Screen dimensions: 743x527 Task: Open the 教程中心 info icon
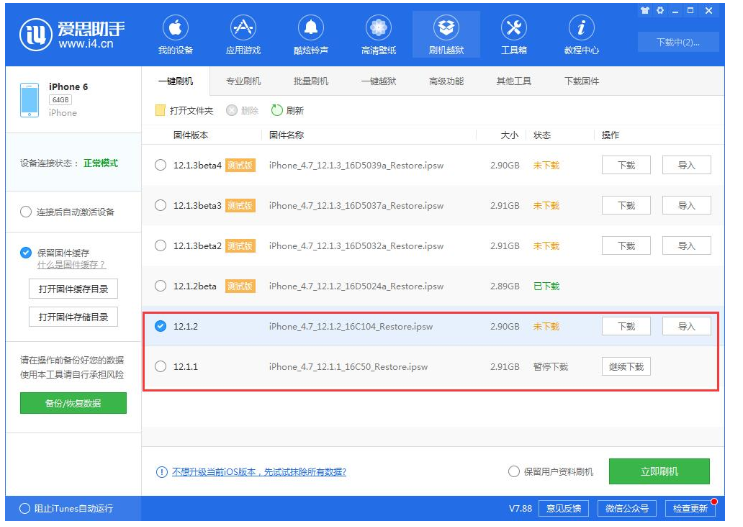pos(581,29)
